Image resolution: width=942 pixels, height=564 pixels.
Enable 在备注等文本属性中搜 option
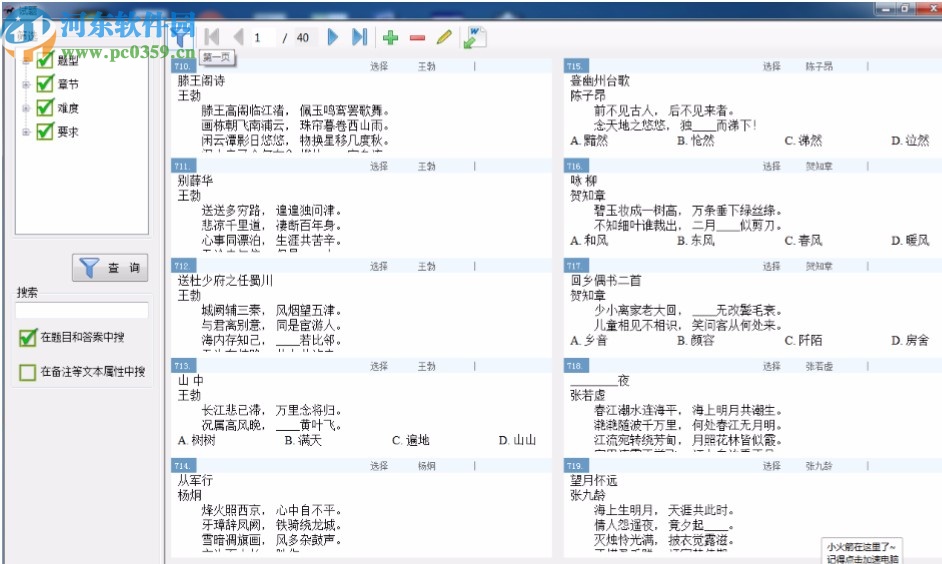(x=28, y=372)
